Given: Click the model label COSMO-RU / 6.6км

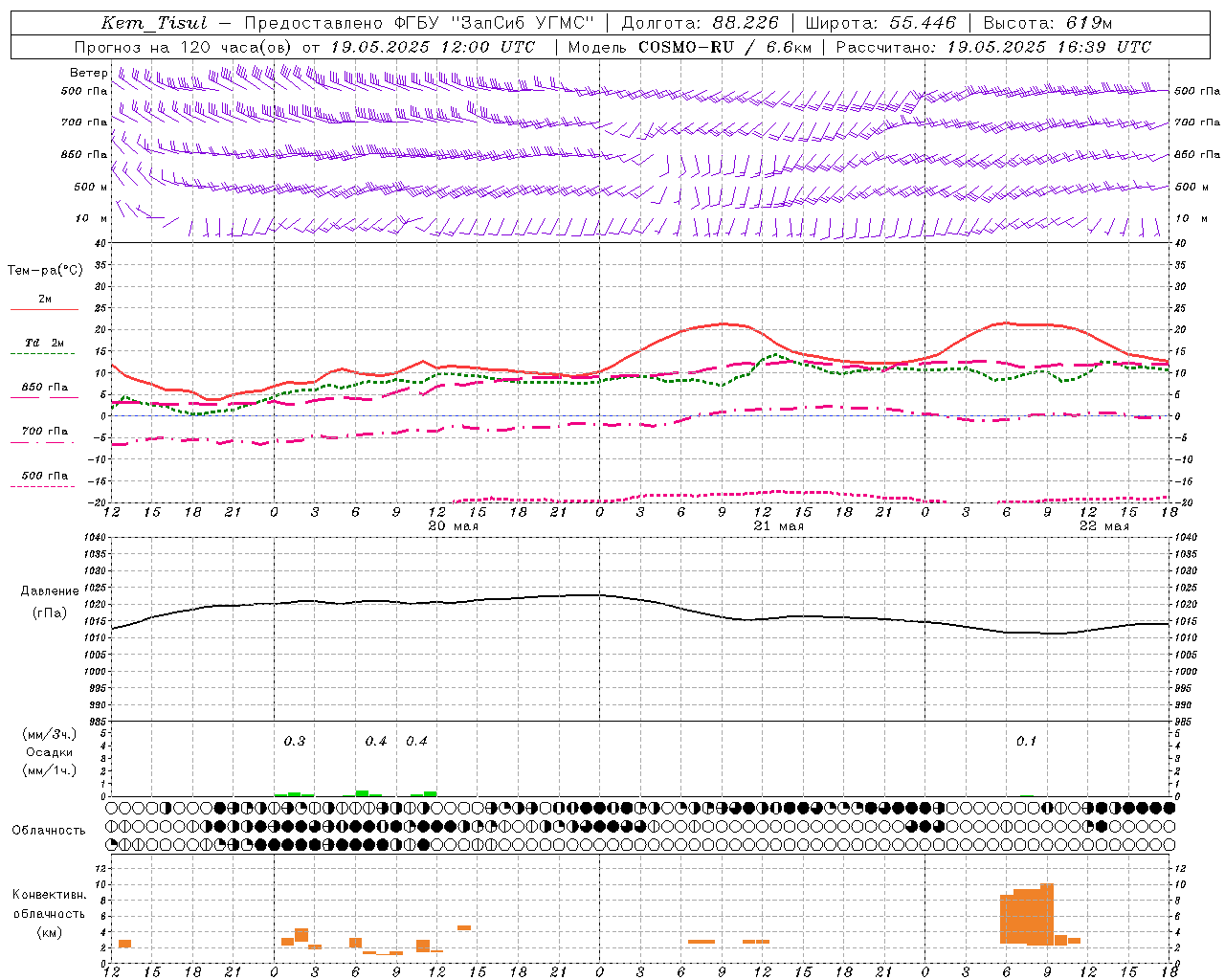Looking at the screenshot, I should 725,47.
